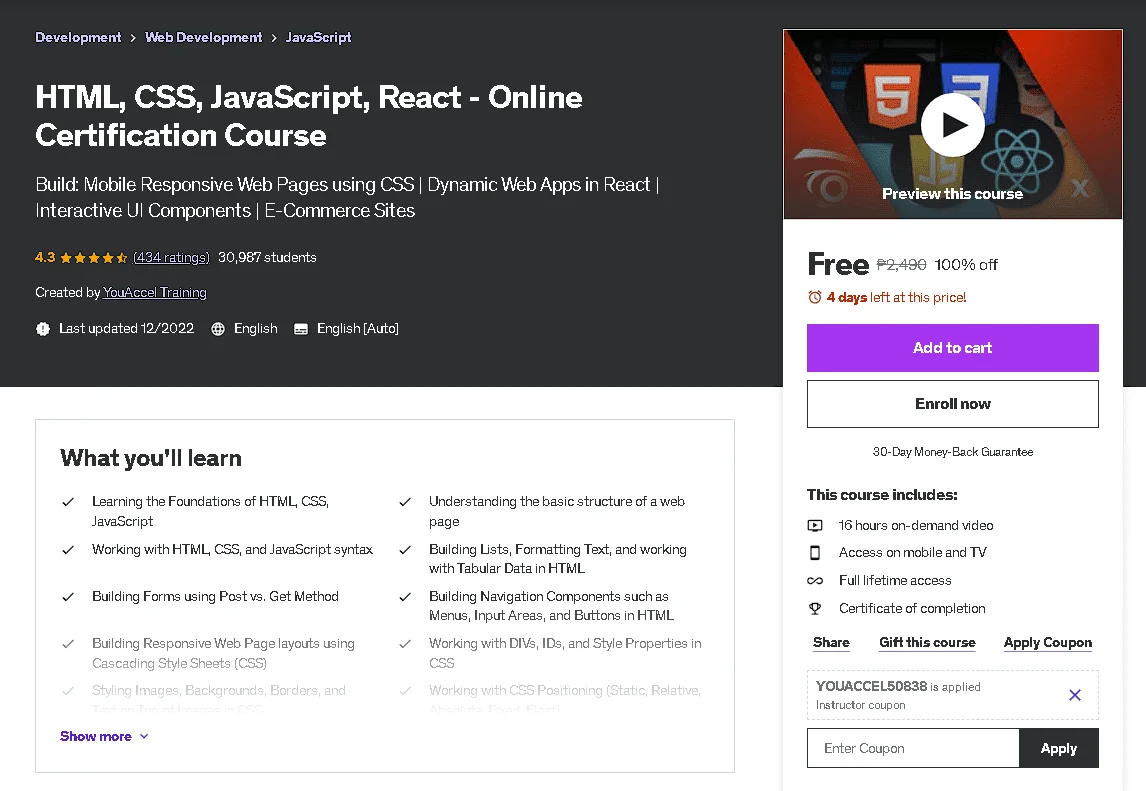Click the lifetime access infinity icon

(815, 580)
